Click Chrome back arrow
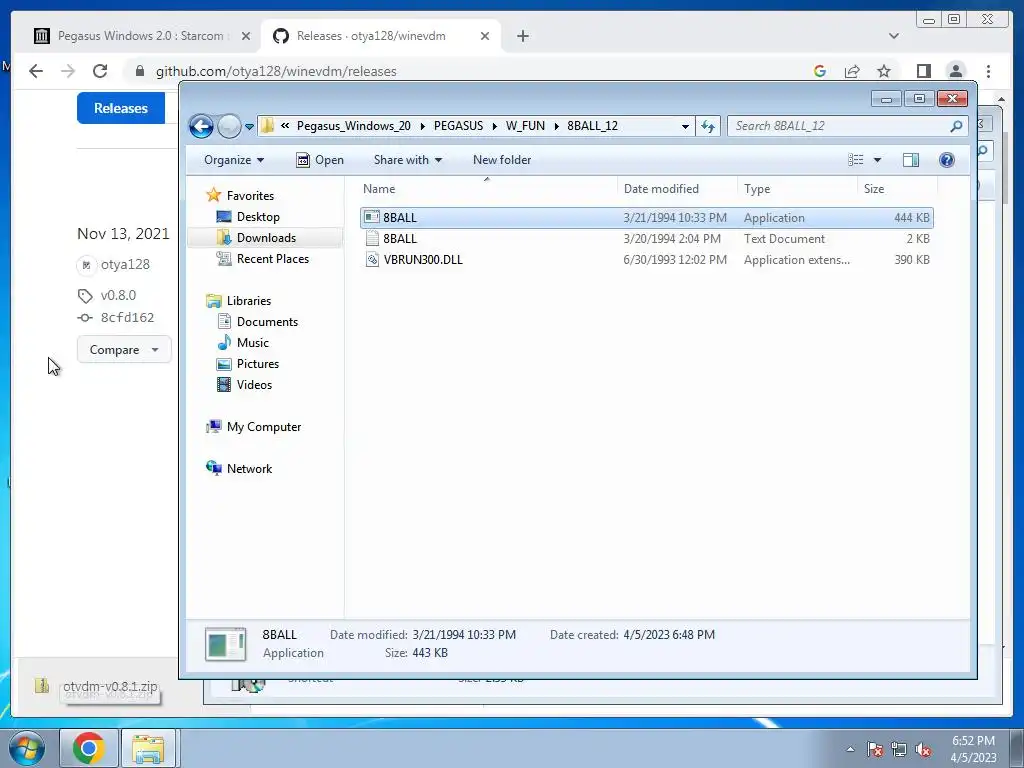Screen dimensions: 1024x768 pos(36,71)
